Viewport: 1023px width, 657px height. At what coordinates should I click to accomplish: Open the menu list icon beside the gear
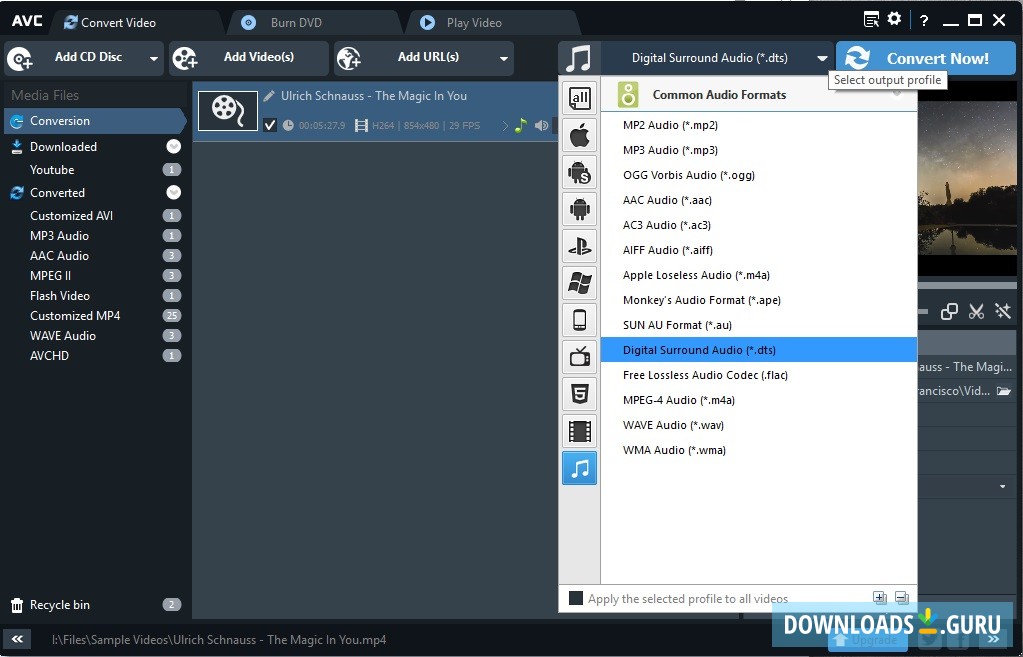[x=871, y=20]
